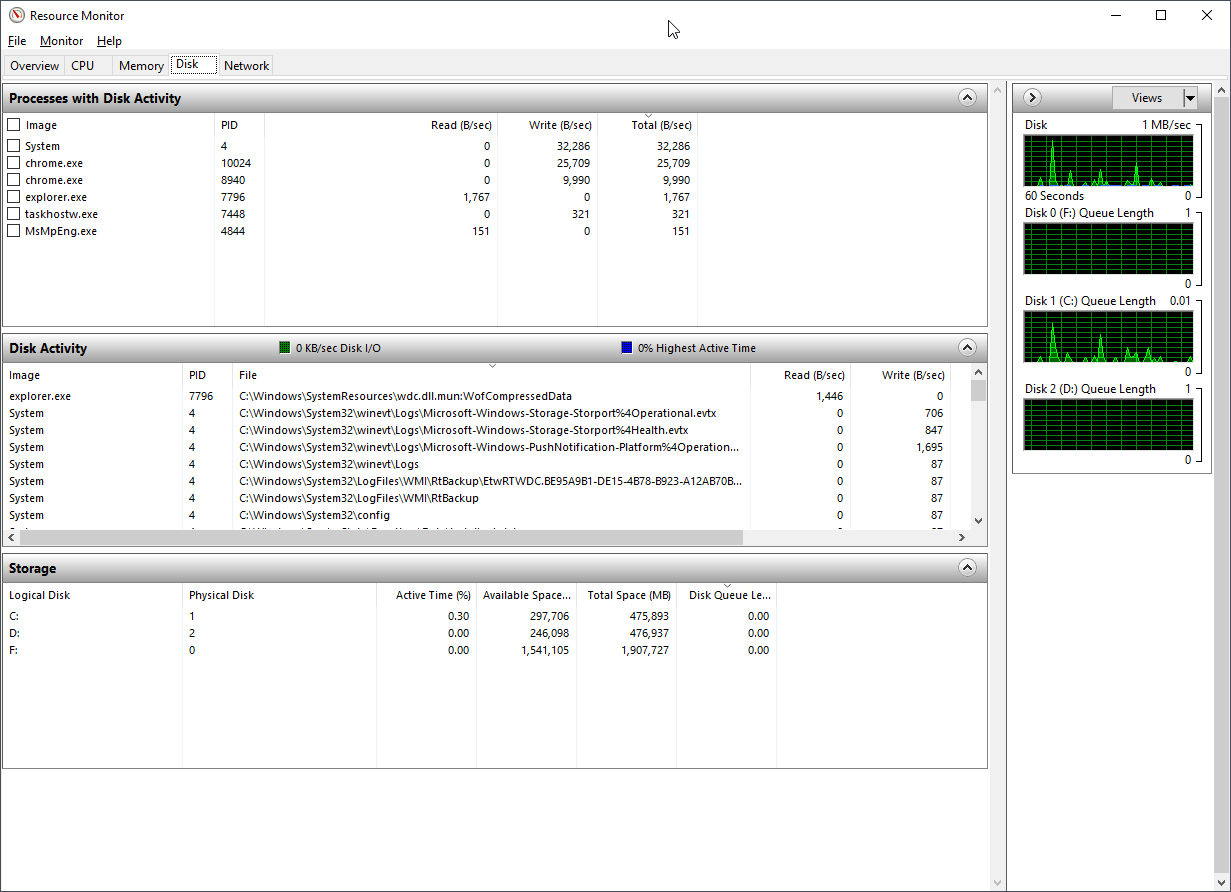Click the Disk I/O legend square
Viewport: 1231px width, 892px height.
click(x=285, y=348)
